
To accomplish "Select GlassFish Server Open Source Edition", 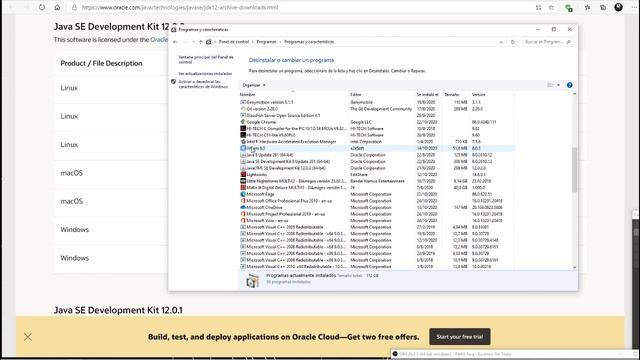I will tap(377, 115).
